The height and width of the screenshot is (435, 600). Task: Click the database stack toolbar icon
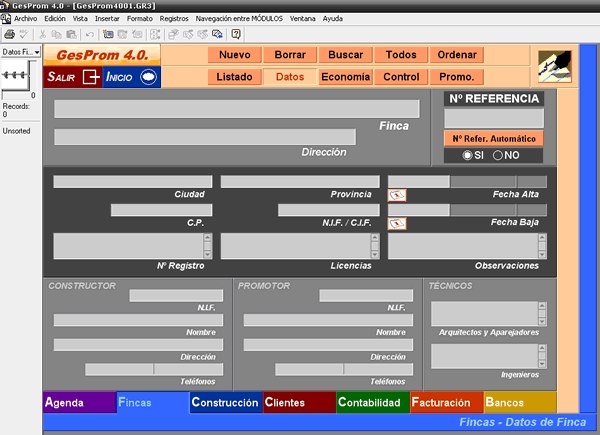tap(173, 34)
